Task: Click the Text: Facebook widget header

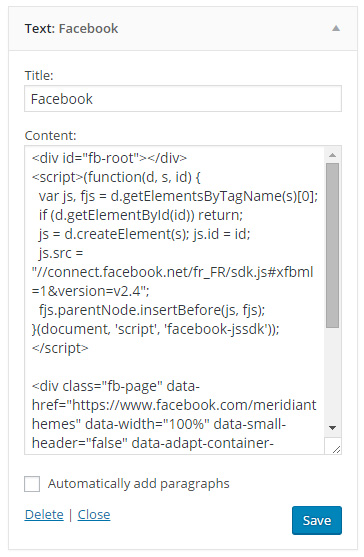Action: click(183, 28)
